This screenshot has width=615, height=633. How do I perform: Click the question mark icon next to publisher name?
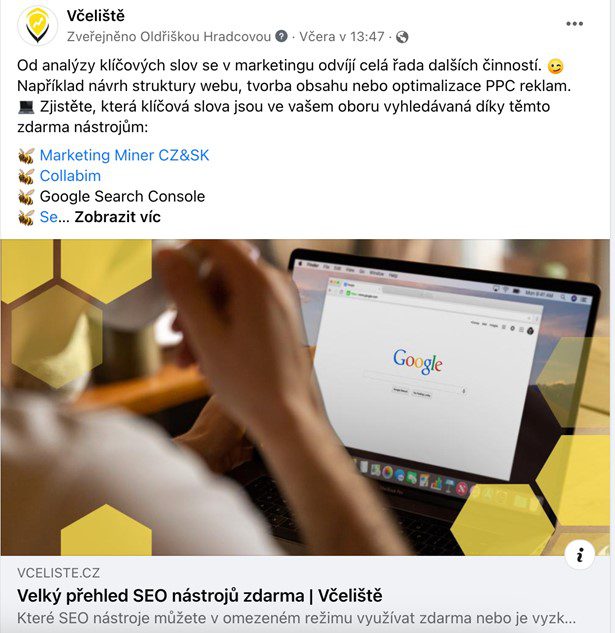click(x=281, y=36)
